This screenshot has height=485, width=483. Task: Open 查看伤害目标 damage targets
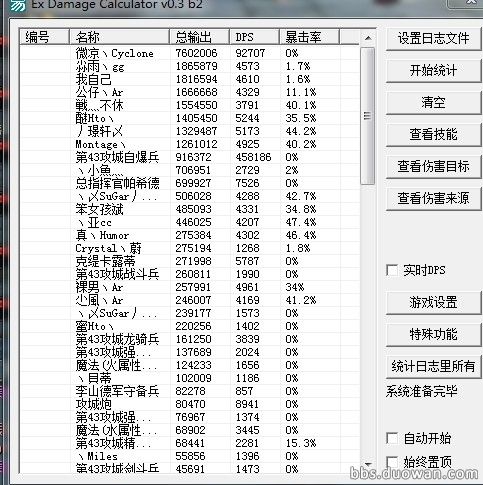coord(433,166)
